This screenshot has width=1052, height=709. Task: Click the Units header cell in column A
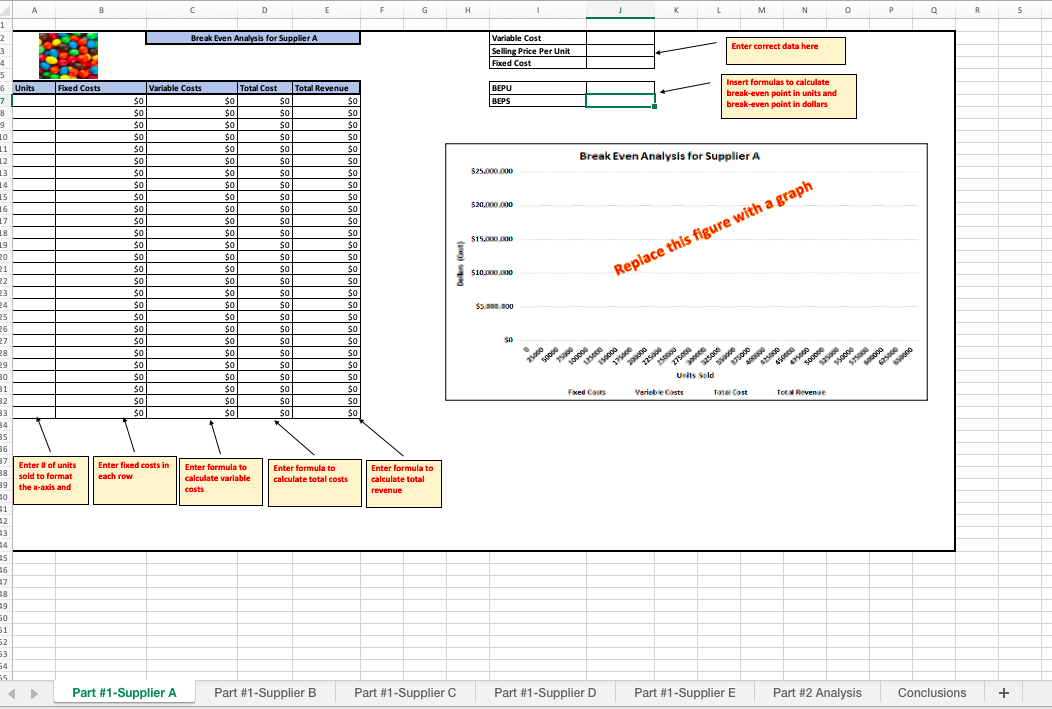pos(34,87)
